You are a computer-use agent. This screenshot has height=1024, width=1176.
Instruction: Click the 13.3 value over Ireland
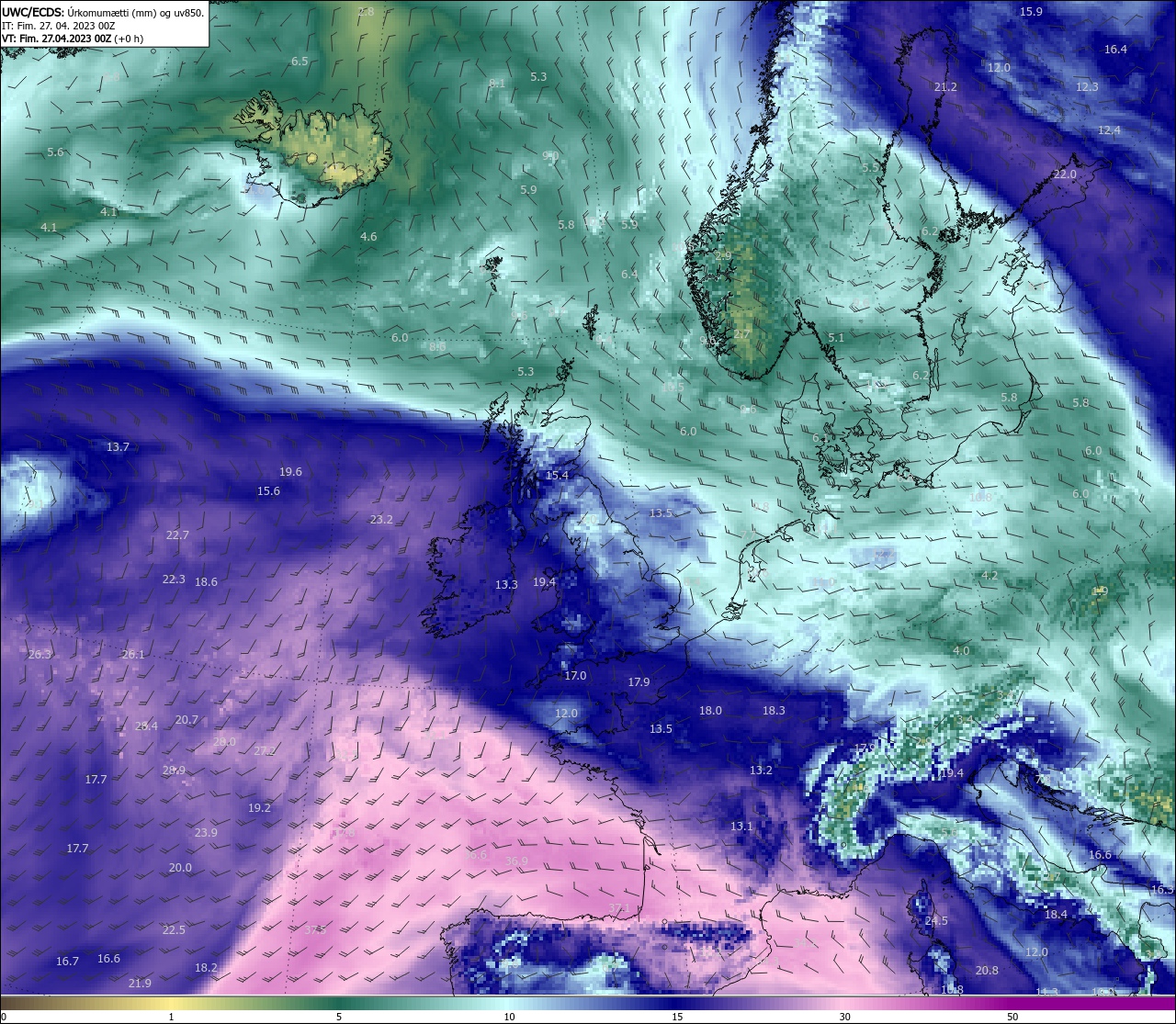coord(506,585)
